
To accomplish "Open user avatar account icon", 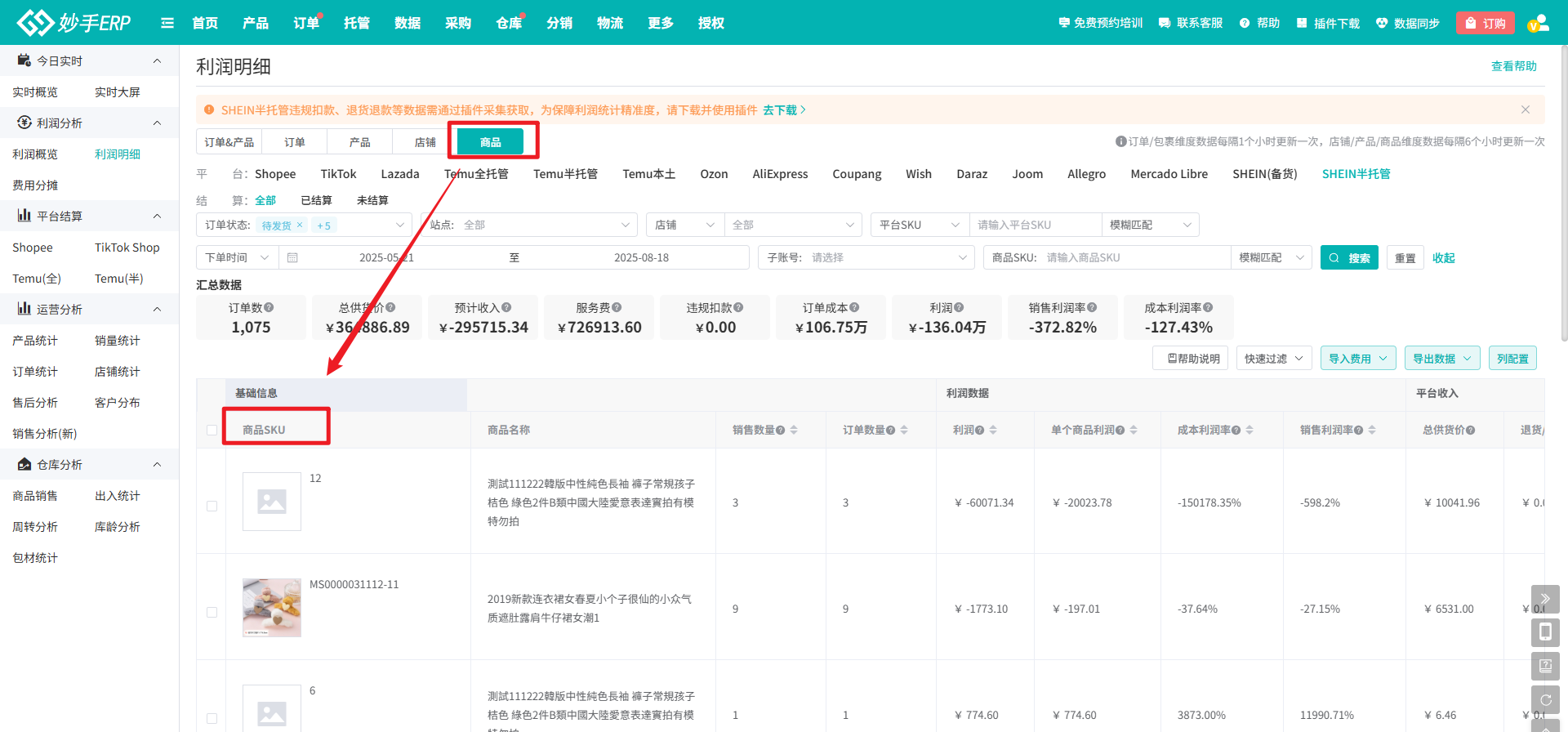I will [1539, 23].
